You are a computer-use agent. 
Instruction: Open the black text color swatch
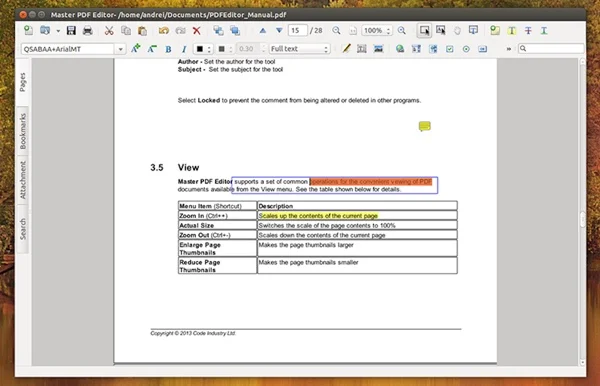click(x=203, y=49)
